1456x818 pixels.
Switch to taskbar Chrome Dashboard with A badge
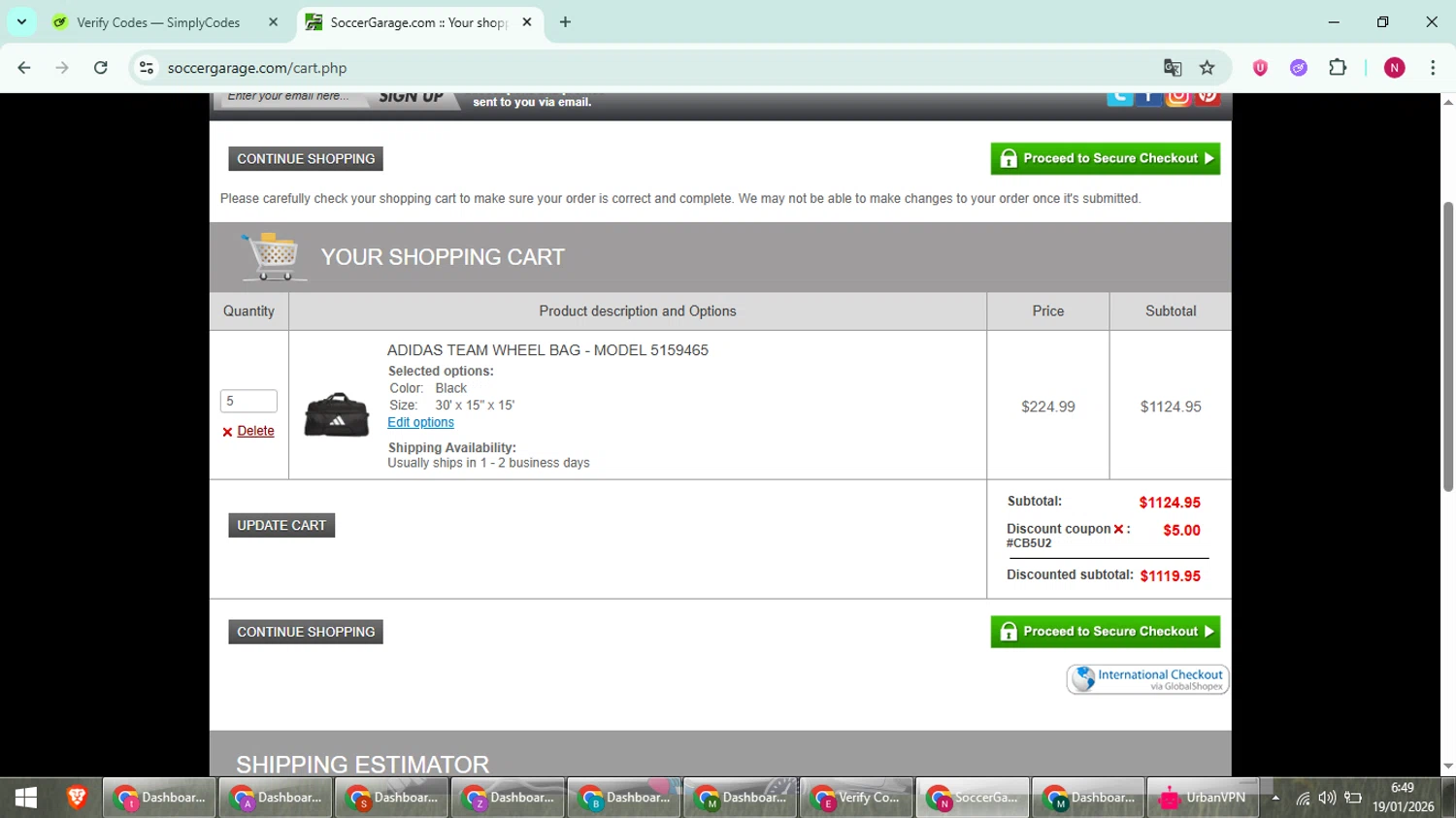[x=276, y=798]
